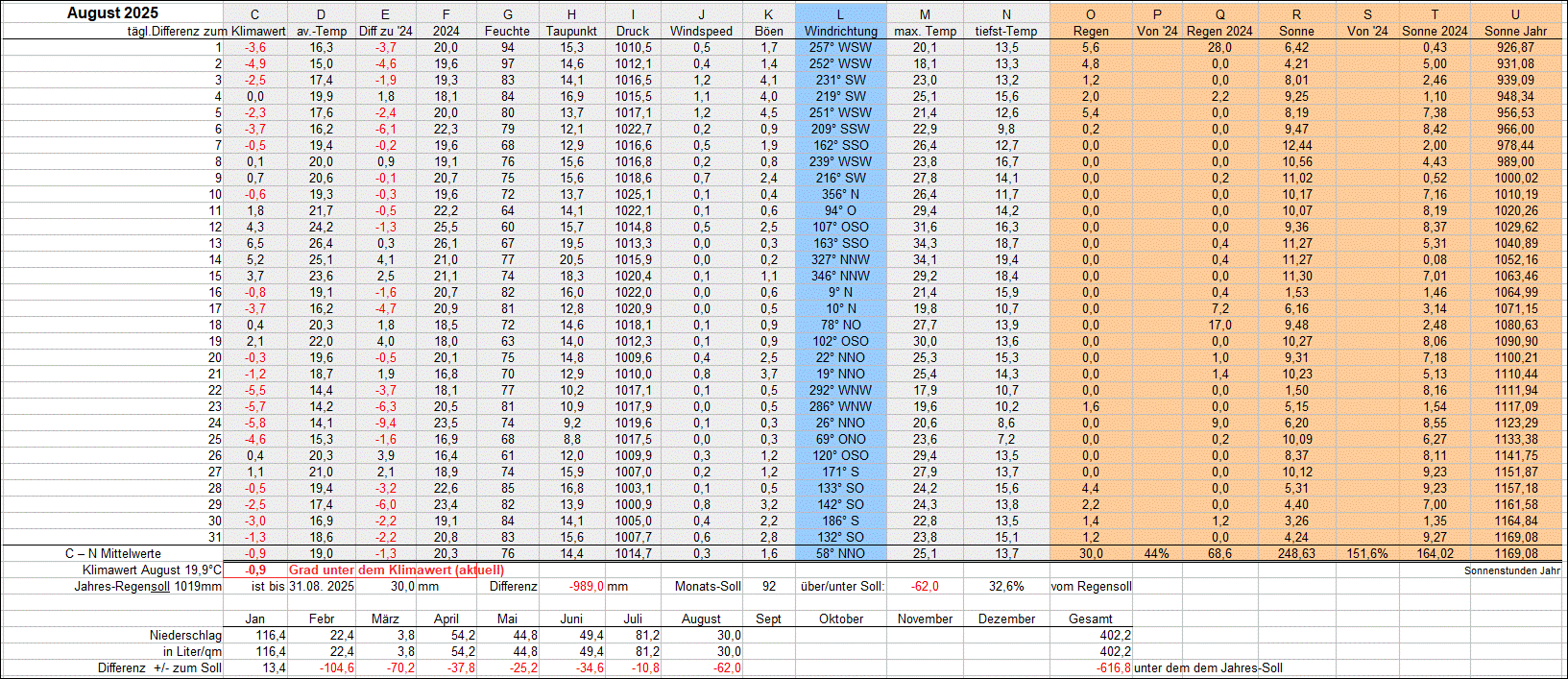The image size is (1568, 679).
Task: Select the "Jan" month header
Action: click(x=255, y=618)
